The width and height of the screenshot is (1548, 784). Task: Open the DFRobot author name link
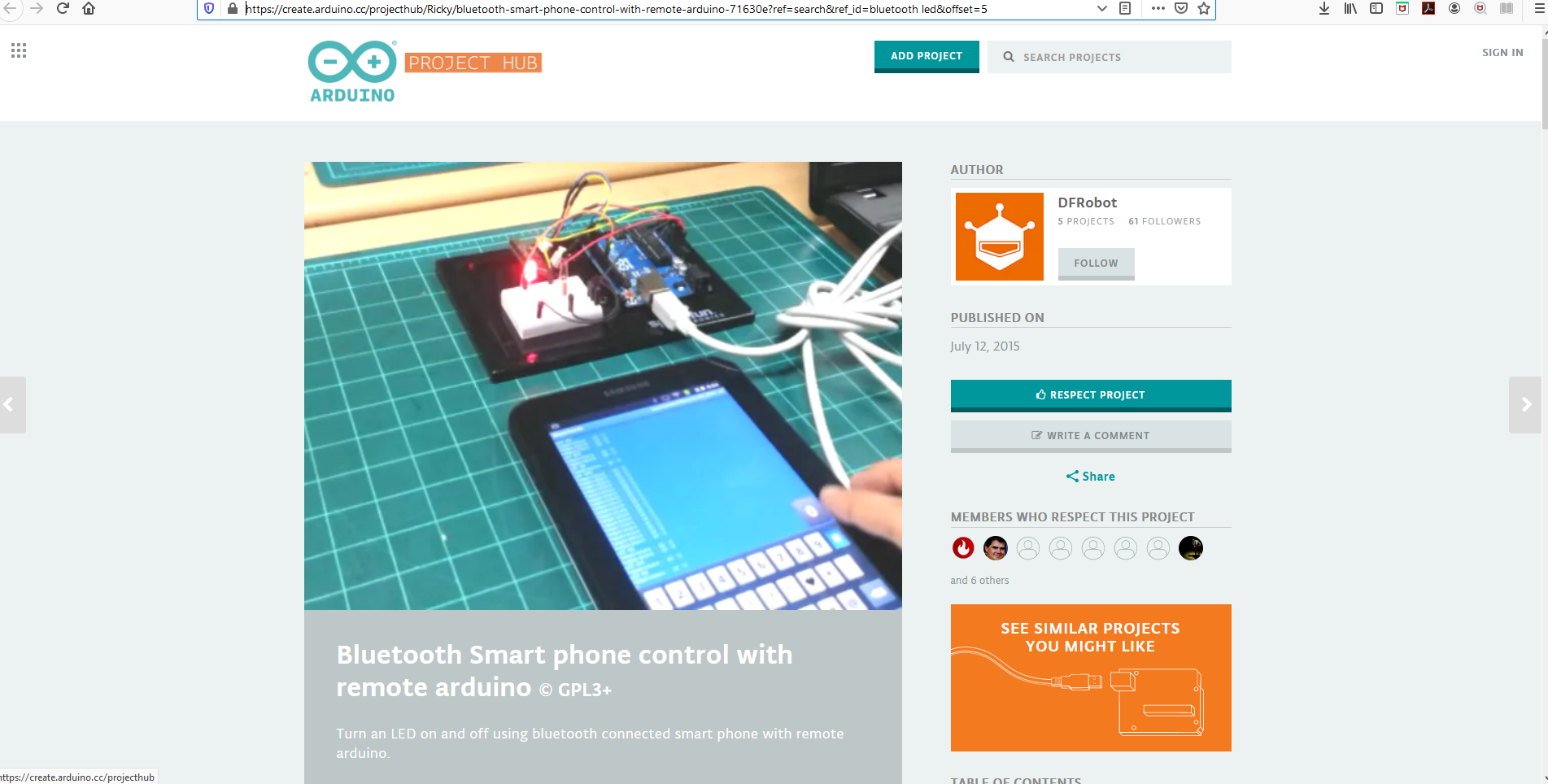(x=1088, y=203)
